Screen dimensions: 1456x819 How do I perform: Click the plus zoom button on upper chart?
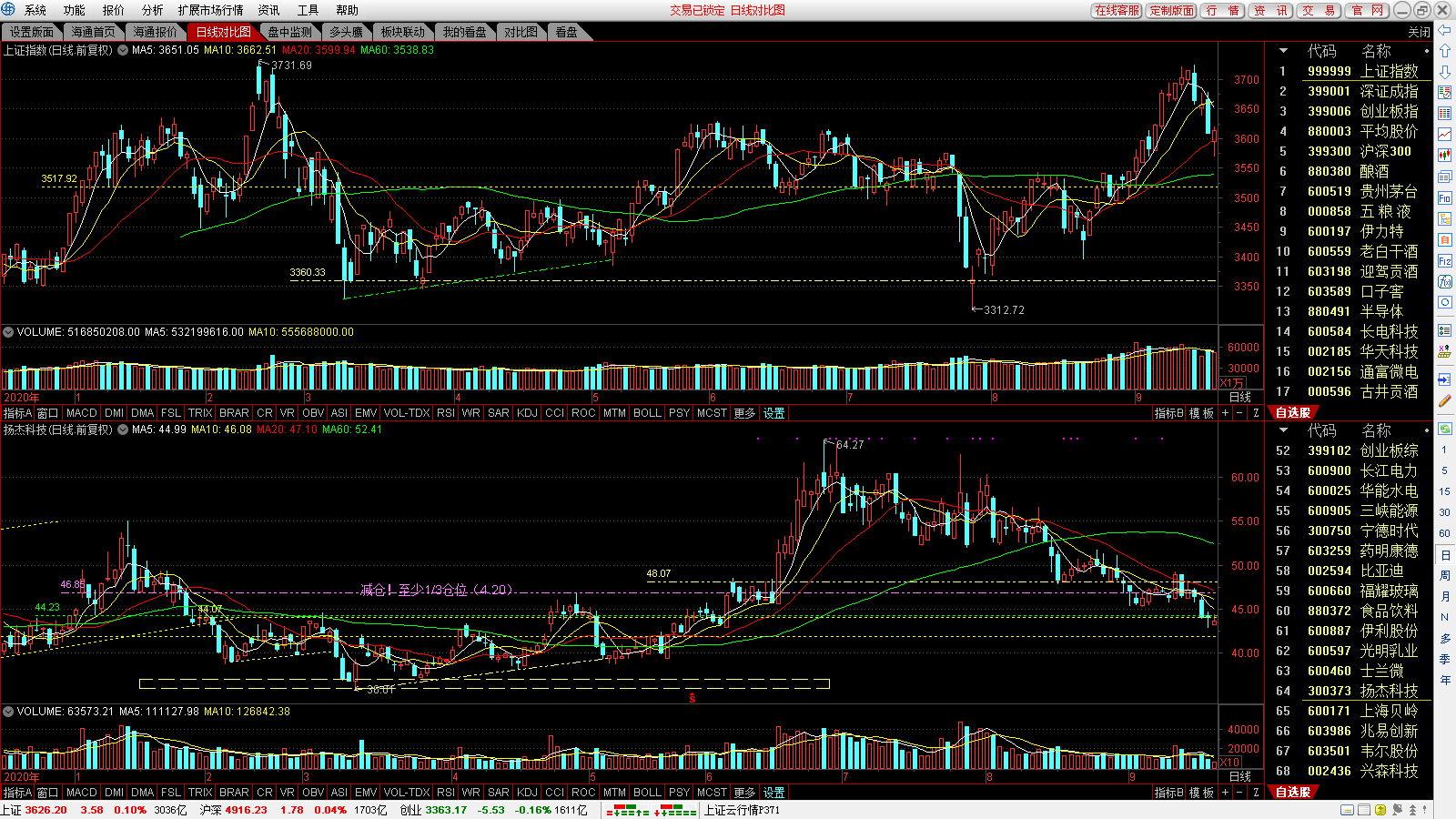(1225, 413)
